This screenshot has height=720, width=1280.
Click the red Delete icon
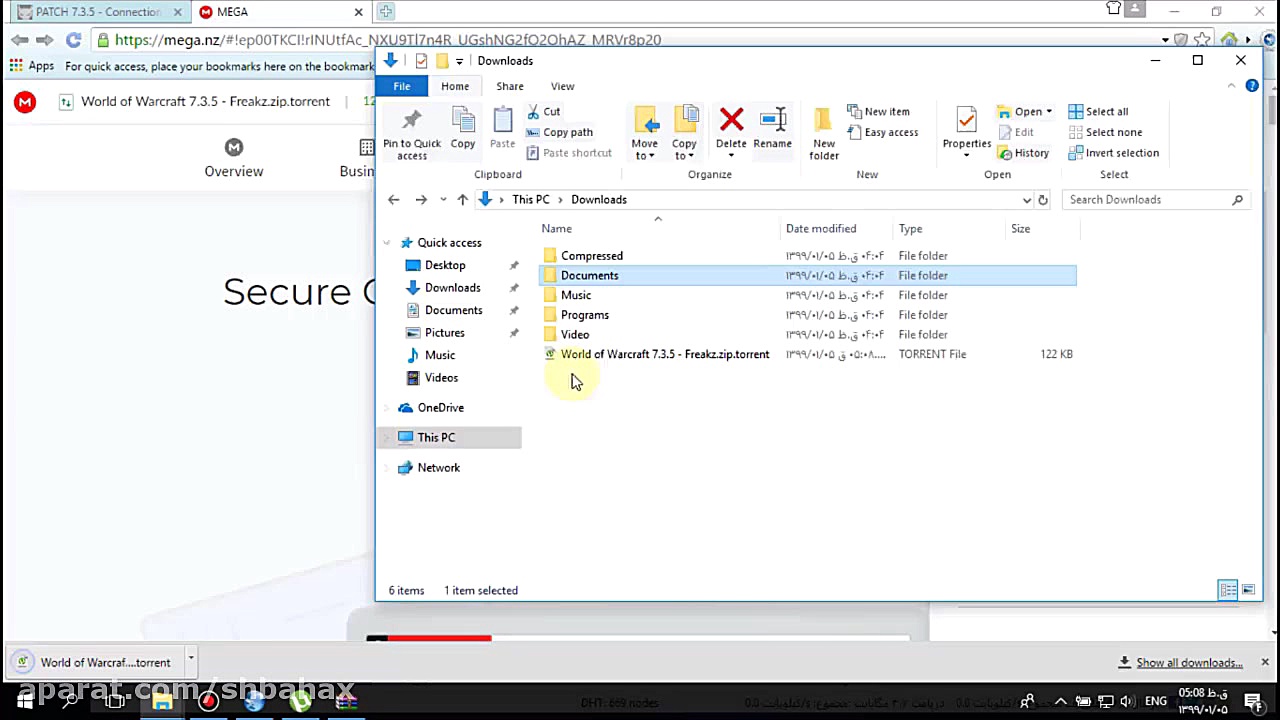(x=731, y=121)
